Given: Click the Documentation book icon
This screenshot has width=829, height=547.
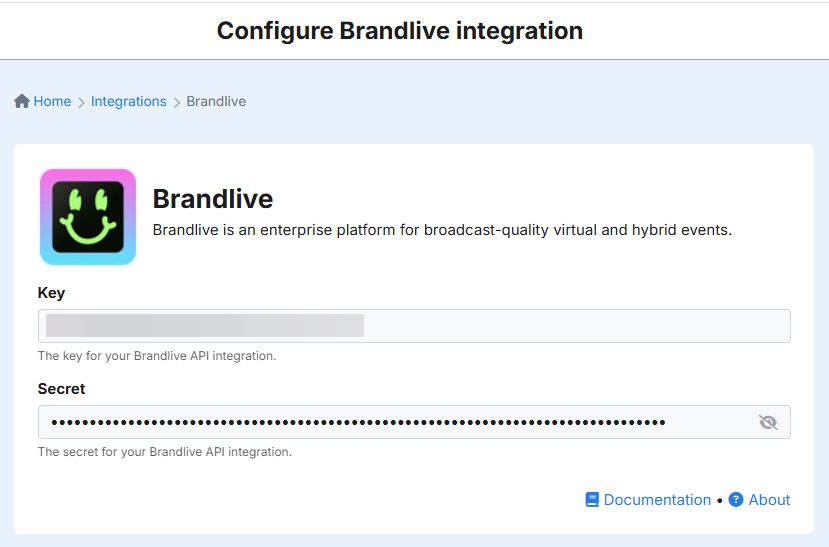Looking at the screenshot, I should [x=592, y=500].
